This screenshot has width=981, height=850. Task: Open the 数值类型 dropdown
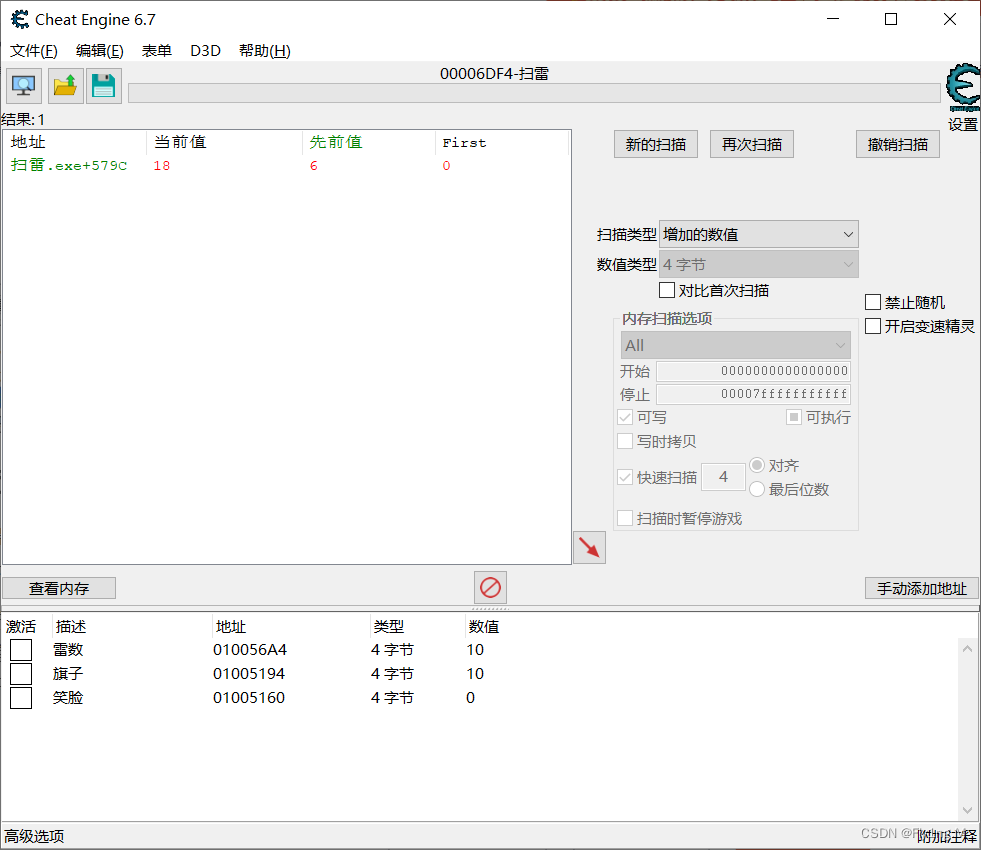[x=758, y=263]
